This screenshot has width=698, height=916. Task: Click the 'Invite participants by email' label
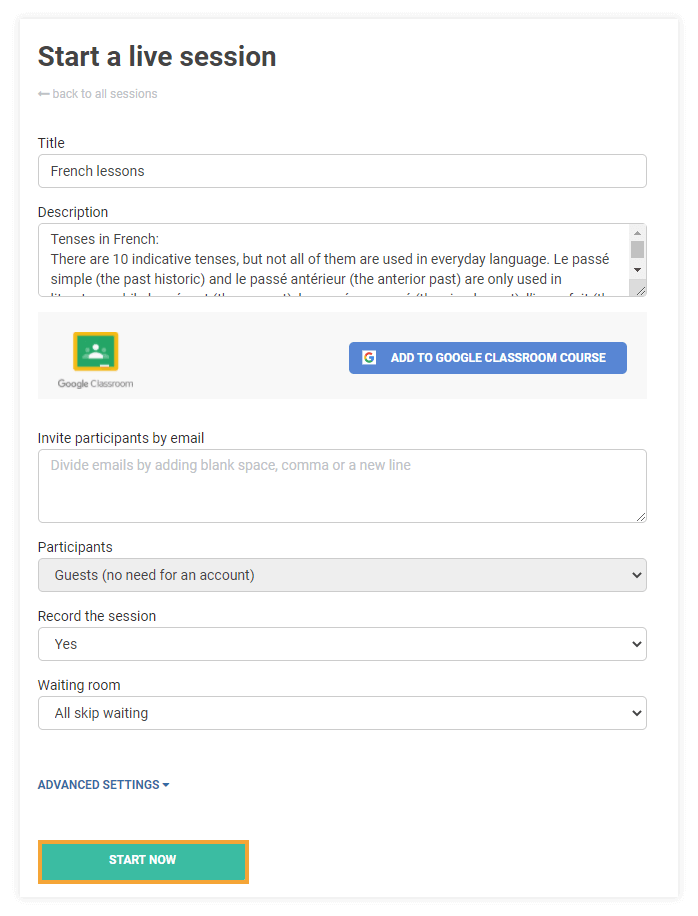(121, 438)
